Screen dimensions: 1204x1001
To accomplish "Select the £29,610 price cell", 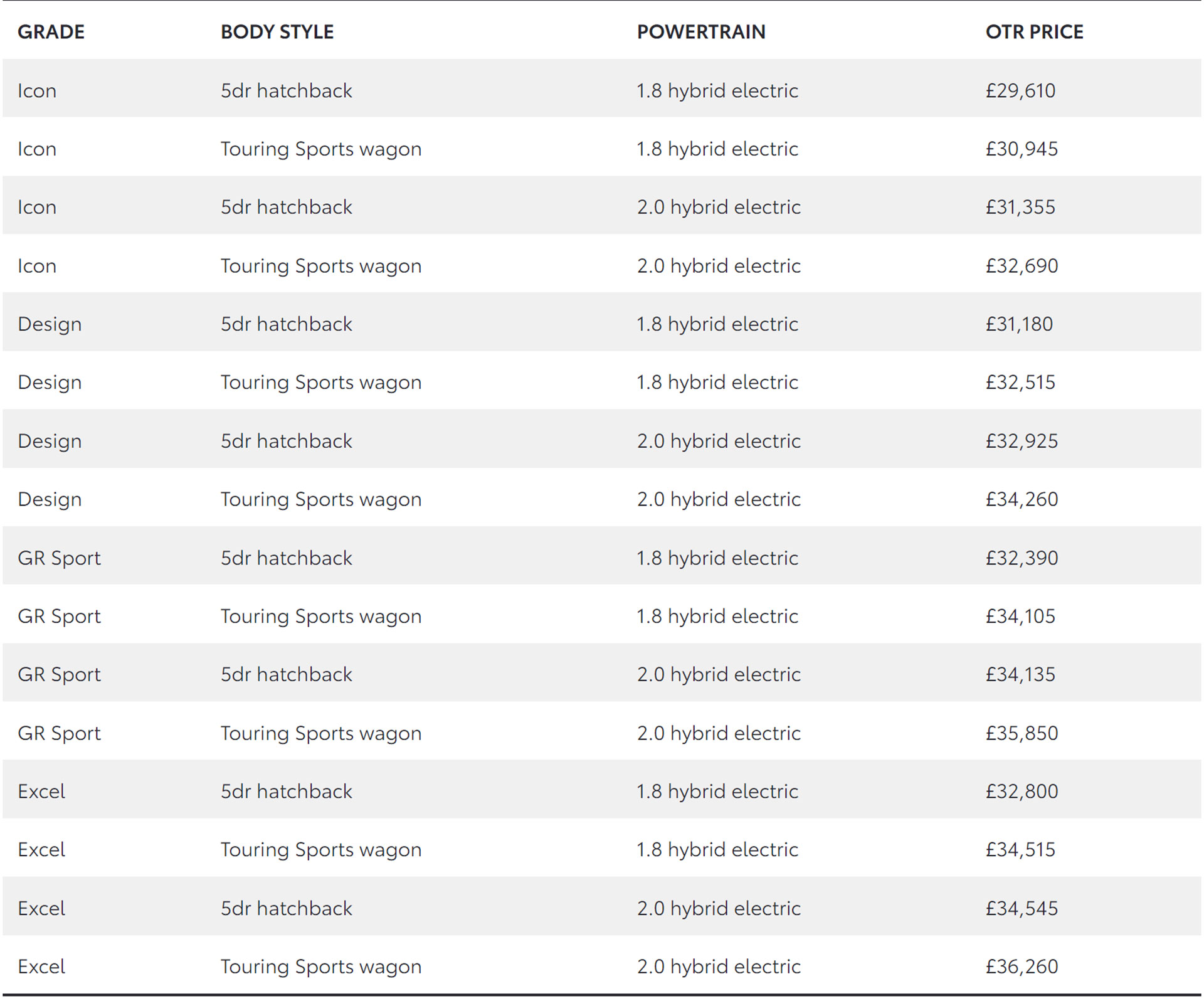I will click(x=1020, y=91).
